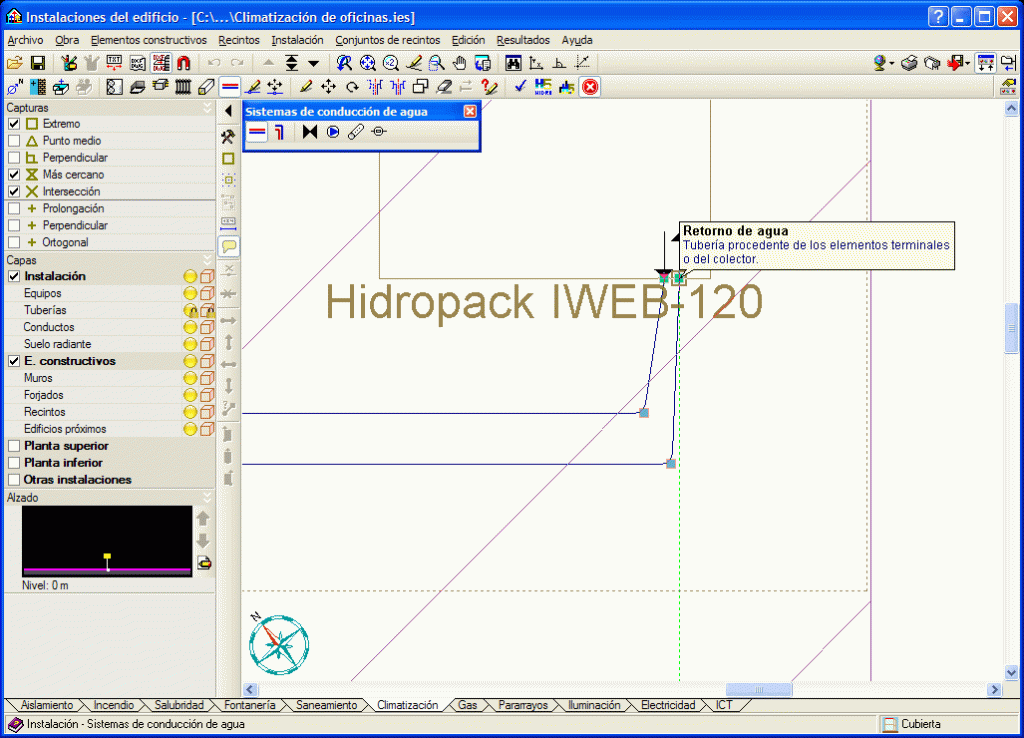Click the dimension measurement icon in side strip

(x=228, y=223)
